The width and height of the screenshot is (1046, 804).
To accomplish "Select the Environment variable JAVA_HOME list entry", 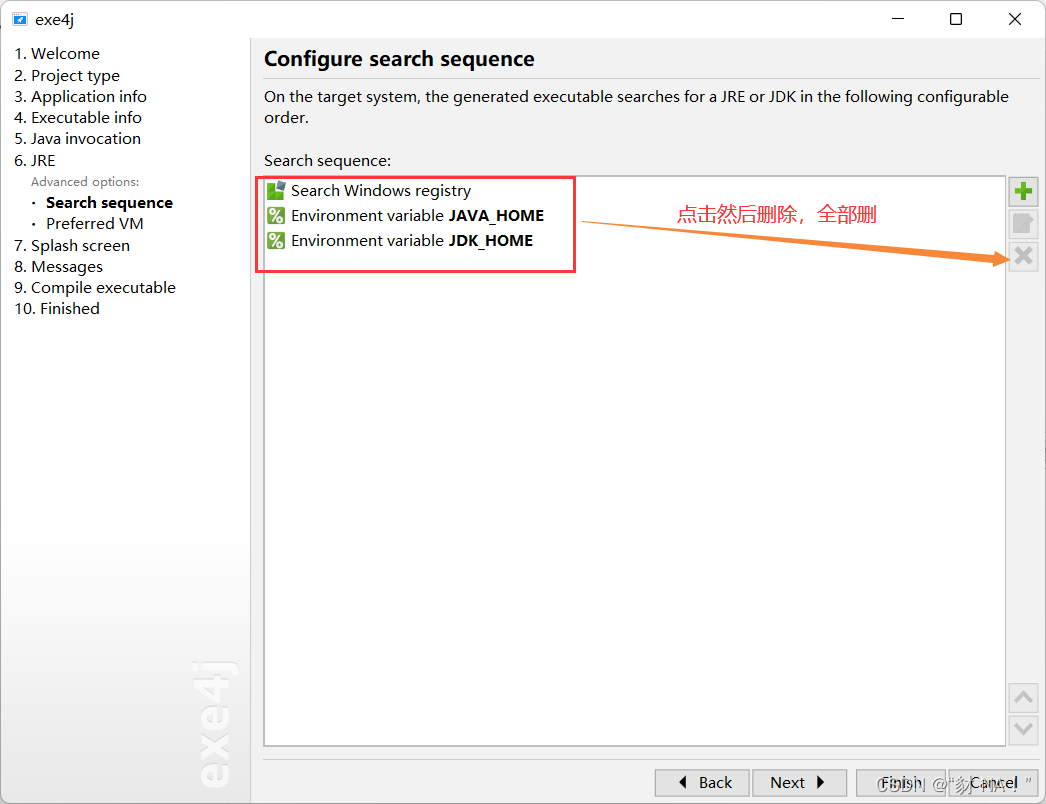I will (417, 215).
